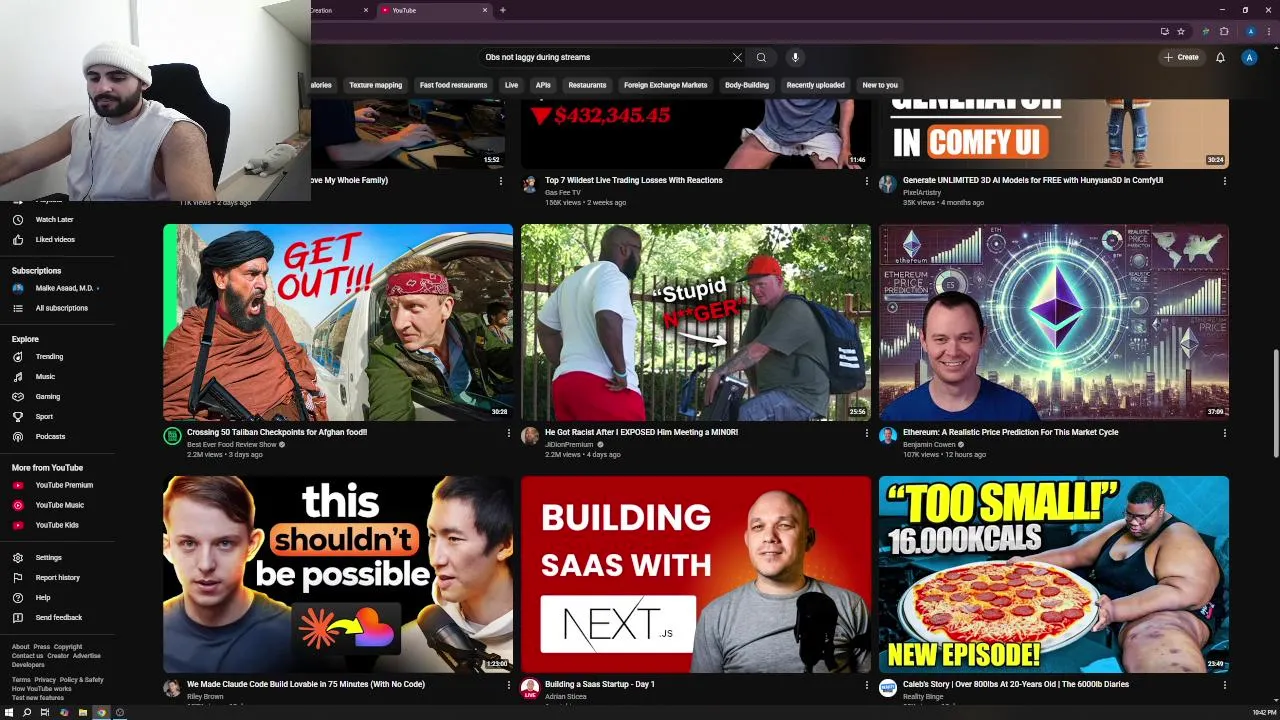Open Report history
This screenshot has width=1280, height=720.
click(56, 577)
